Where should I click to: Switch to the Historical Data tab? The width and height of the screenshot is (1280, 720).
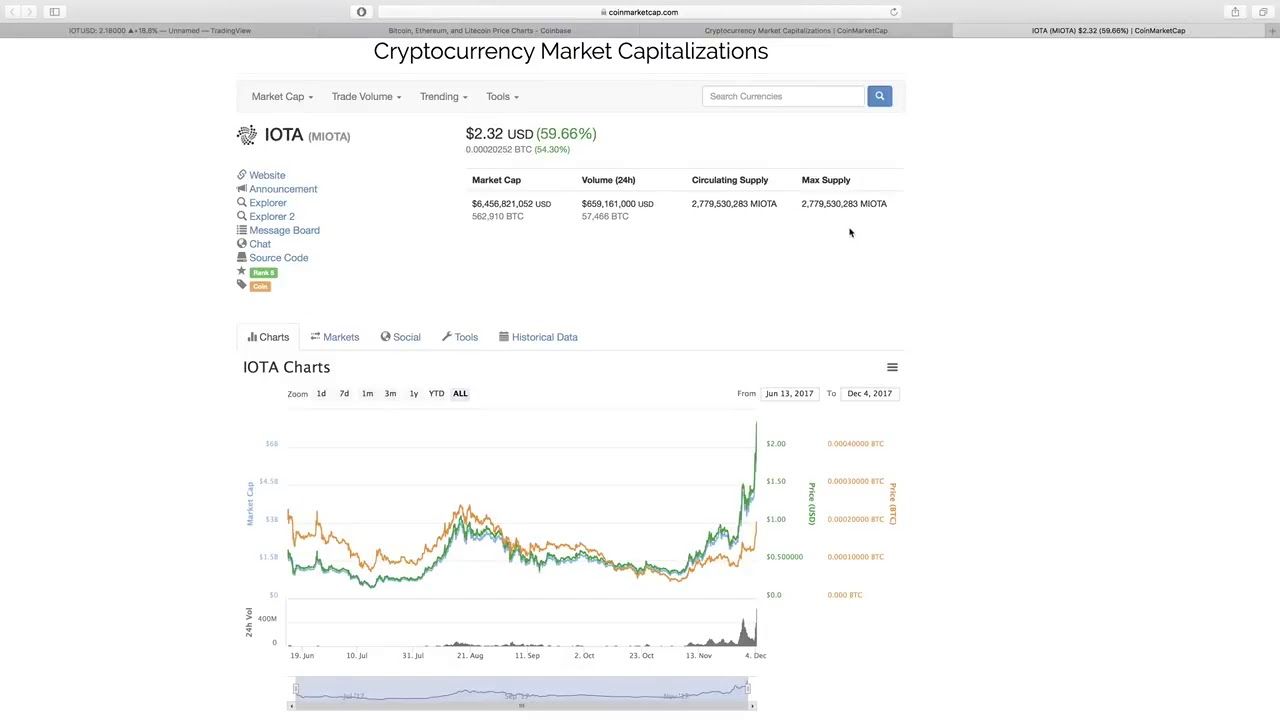pyautogui.click(x=538, y=337)
